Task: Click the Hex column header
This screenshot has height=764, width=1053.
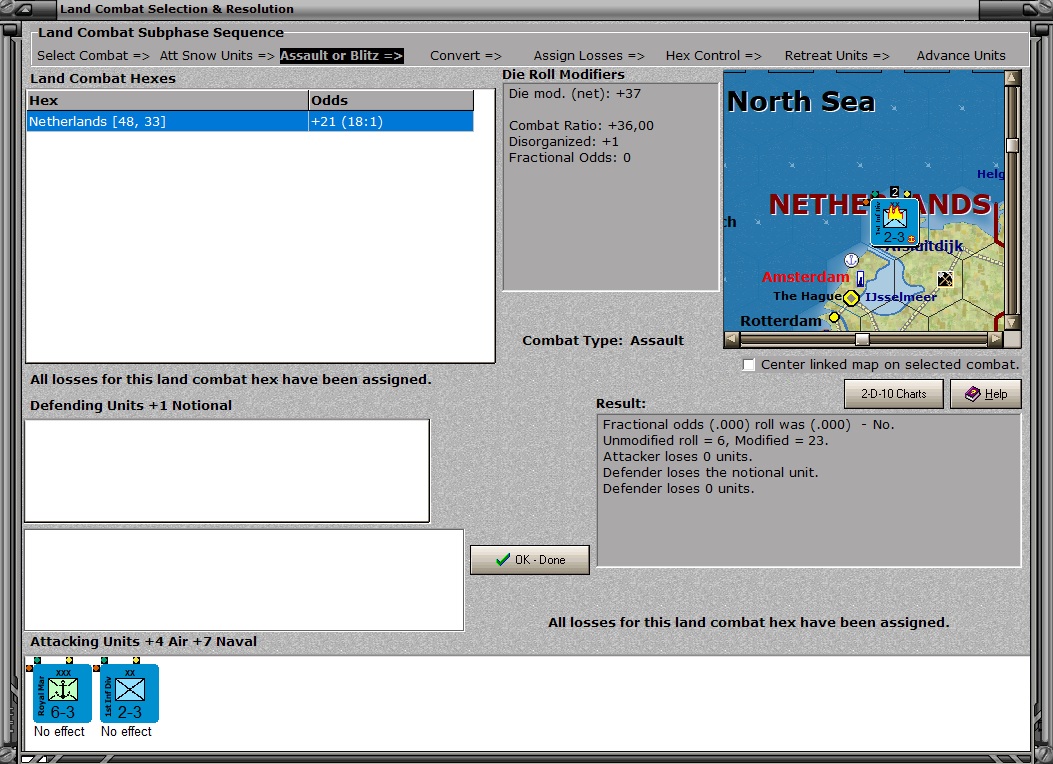Action: click(x=167, y=100)
